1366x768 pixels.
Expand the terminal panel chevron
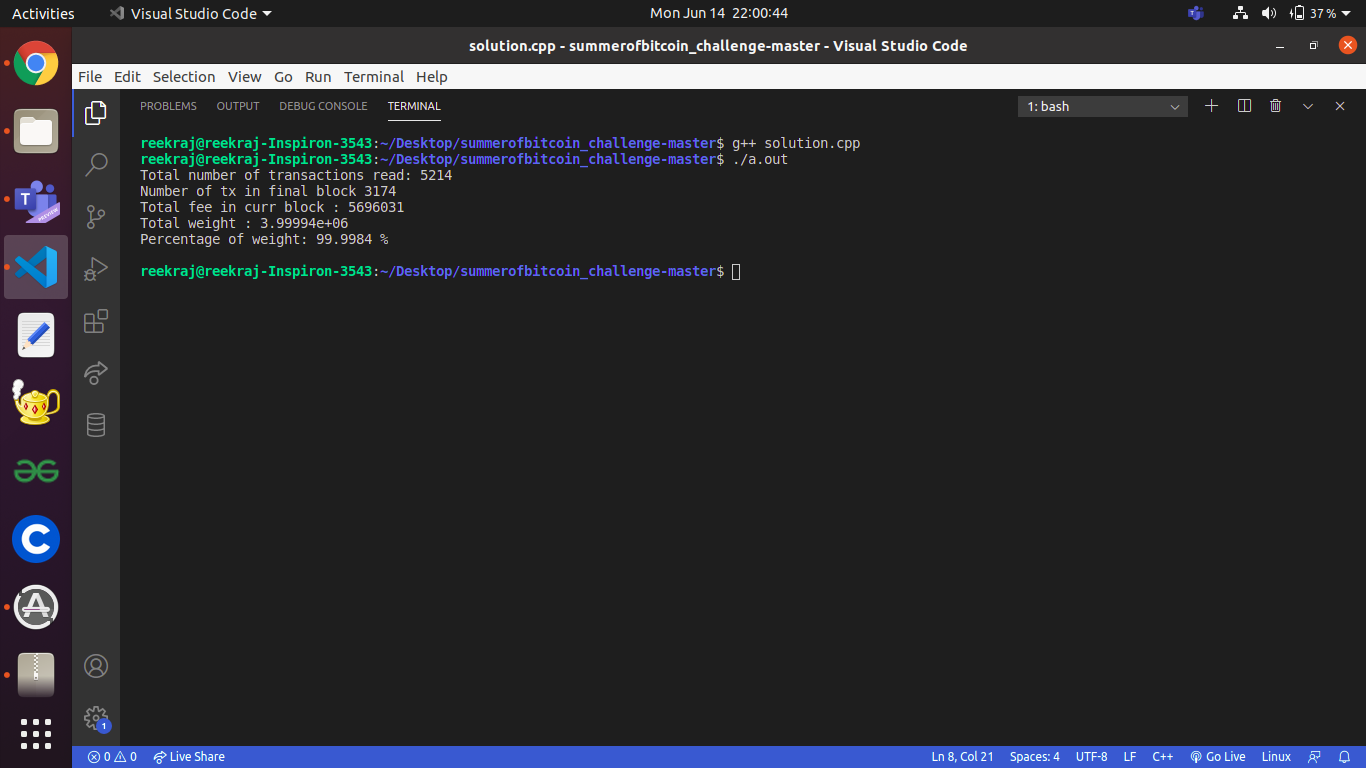[x=1308, y=105]
